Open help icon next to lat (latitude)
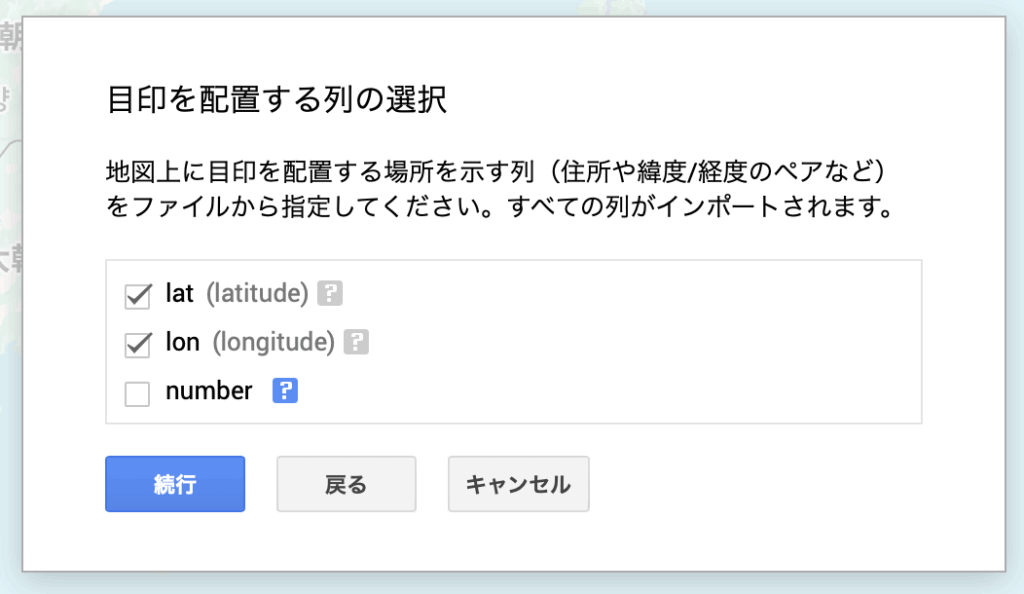1024x594 pixels. (x=330, y=294)
